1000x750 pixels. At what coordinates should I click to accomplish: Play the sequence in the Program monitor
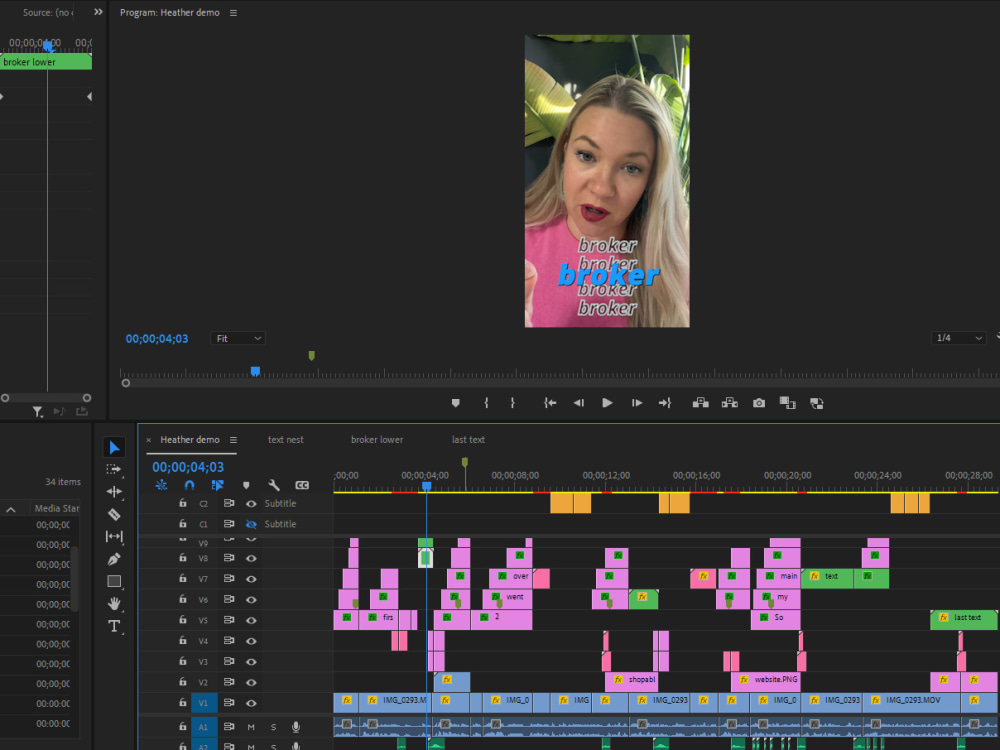[x=609, y=403]
